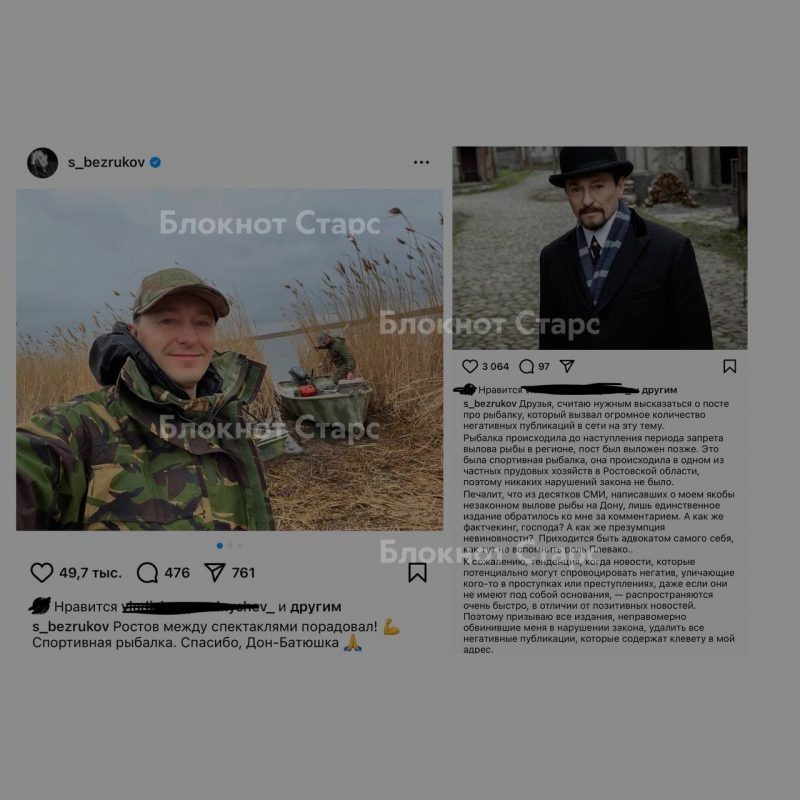This screenshot has height=800, width=800.
Task: Select the second carousel dot indicator
Action: pos(230,545)
